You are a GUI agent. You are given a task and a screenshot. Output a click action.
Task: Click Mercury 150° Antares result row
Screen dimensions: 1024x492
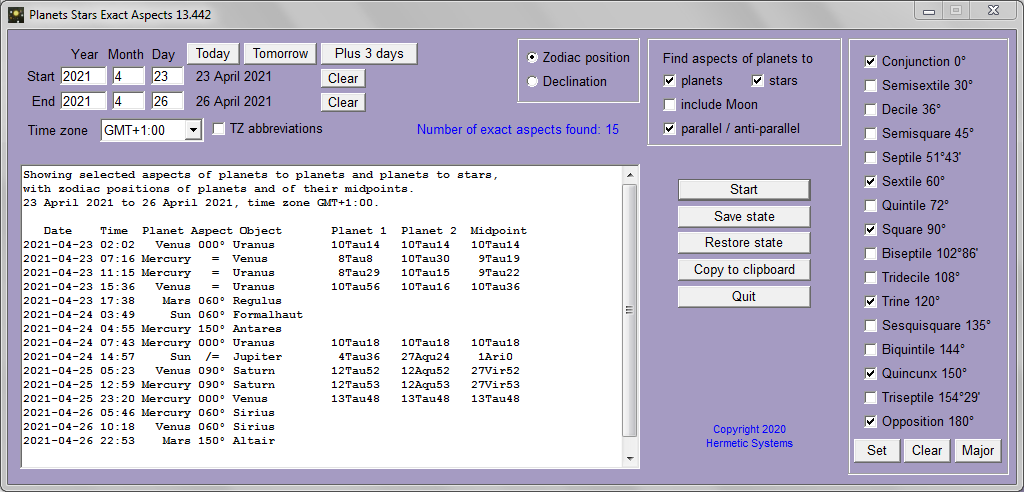click(x=153, y=329)
